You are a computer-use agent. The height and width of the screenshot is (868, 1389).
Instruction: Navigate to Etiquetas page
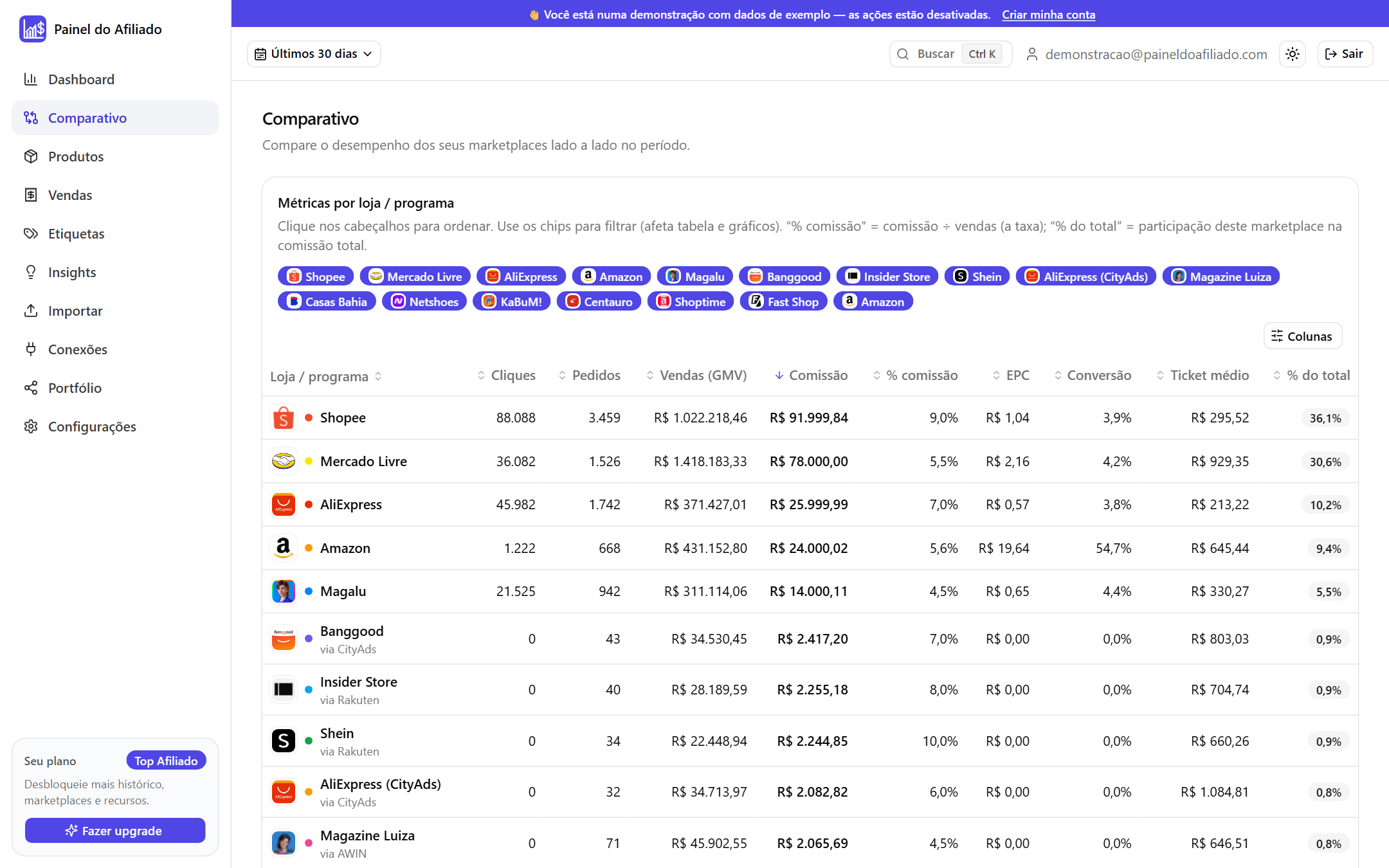[115, 233]
